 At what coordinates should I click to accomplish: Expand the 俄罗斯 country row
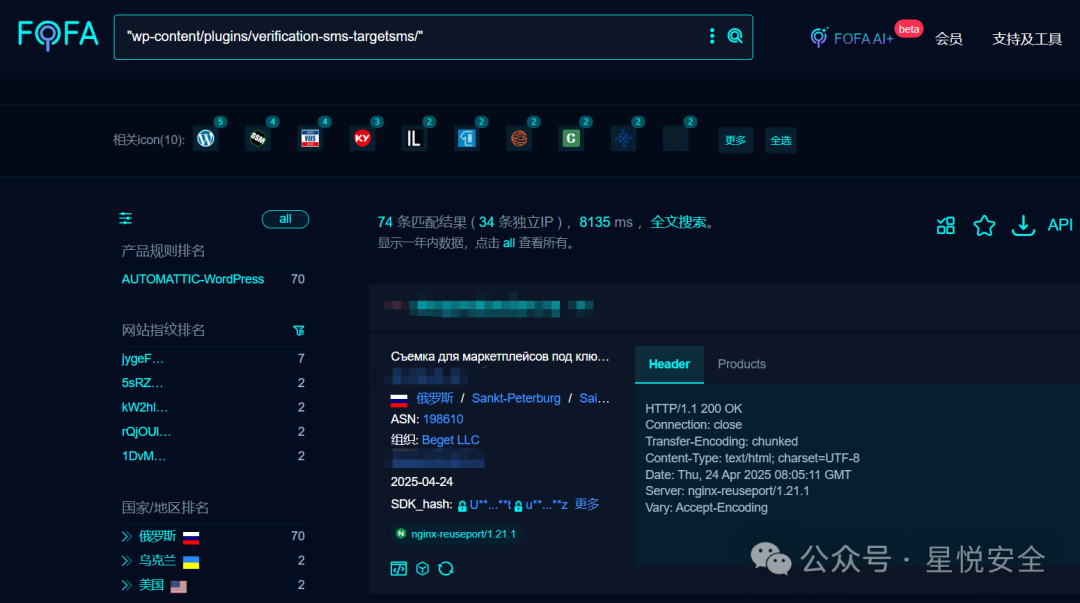pos(127,536)
